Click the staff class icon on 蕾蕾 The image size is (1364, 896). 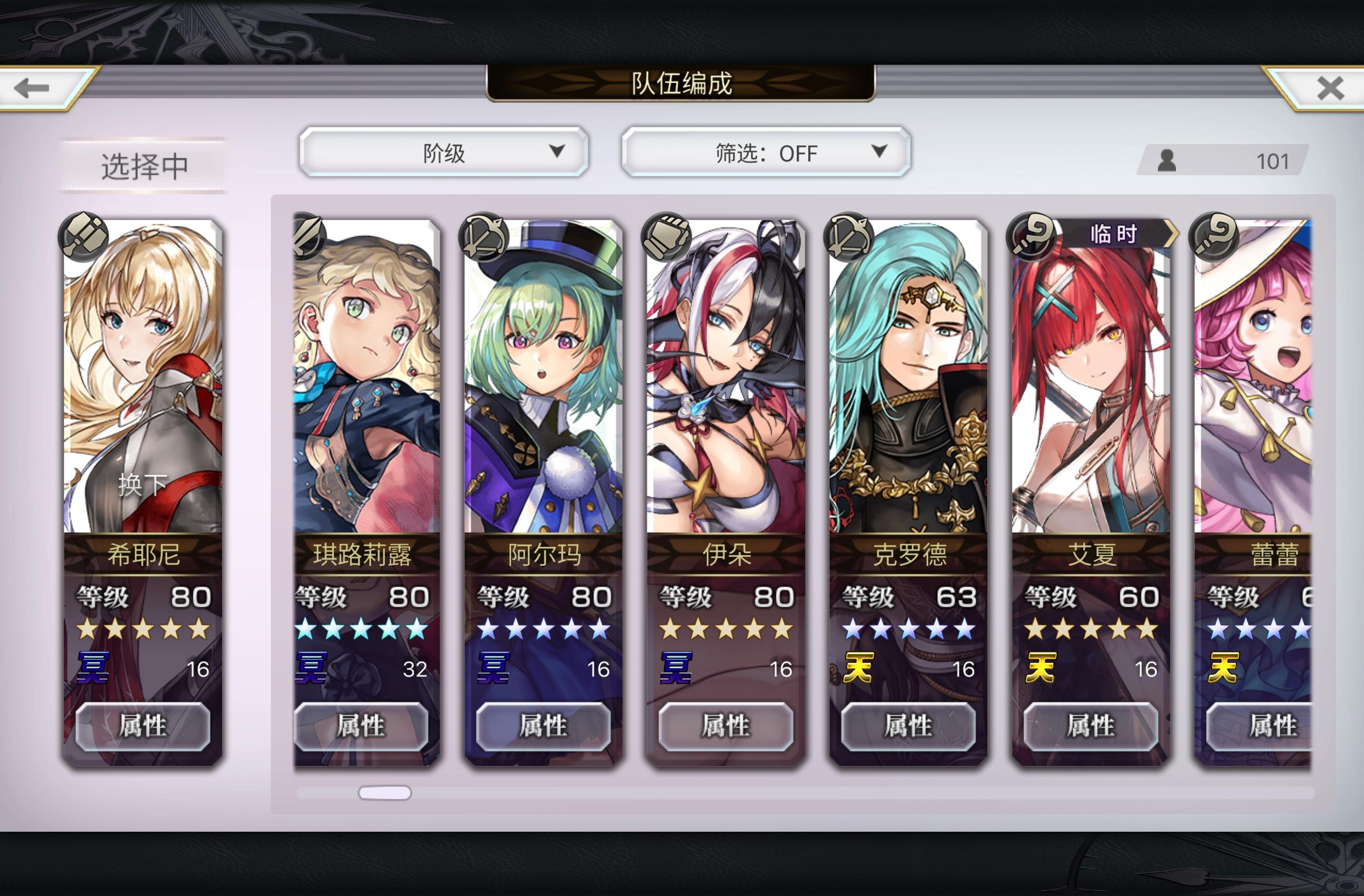pos(1214,237)
